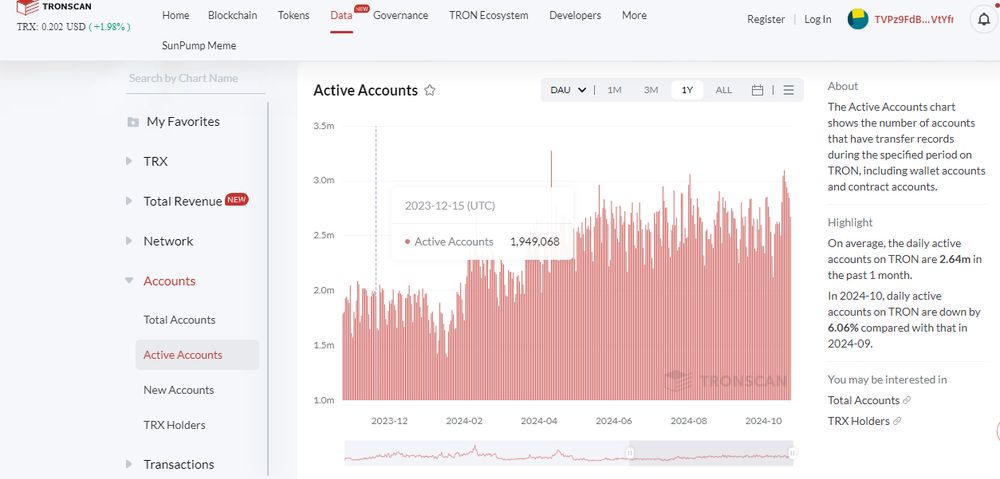The image size is (1000, 479).
Task: Open TRX Holders under interested in
Action: pyautogui.click(x=858, y=422)
